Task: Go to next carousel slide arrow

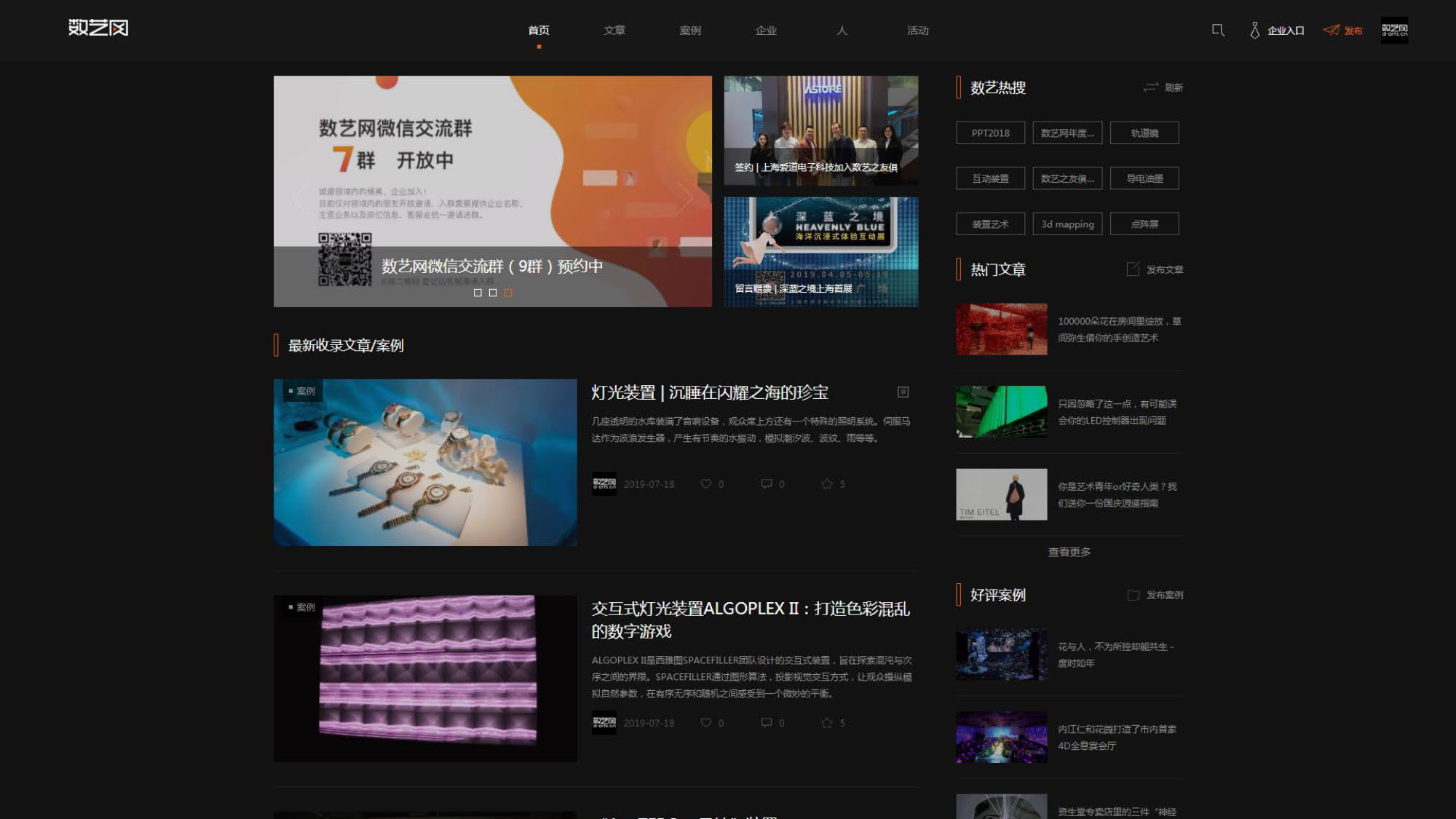Action: (685, 197)
